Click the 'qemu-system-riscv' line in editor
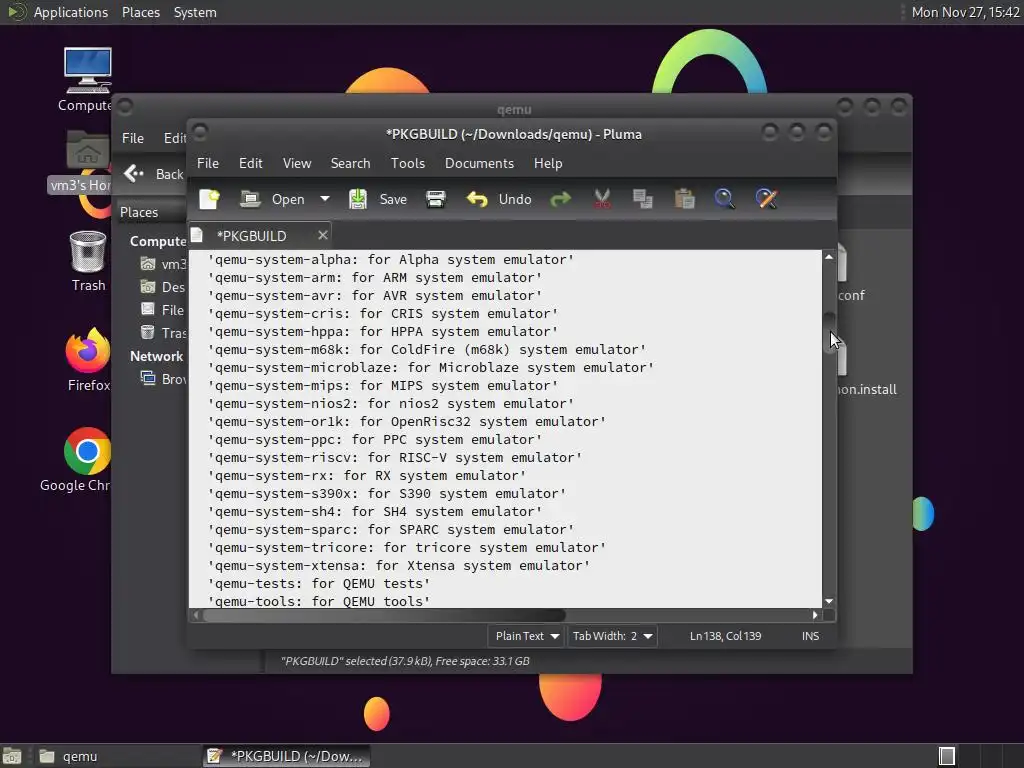This screenshot has height=768, width=1024. click(394, 458)
